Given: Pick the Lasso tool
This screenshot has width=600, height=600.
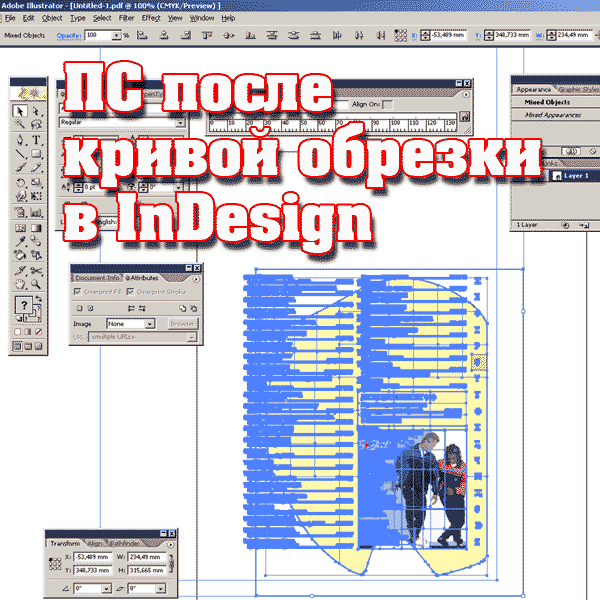Looking at the screenshot, I should (36, 124).
